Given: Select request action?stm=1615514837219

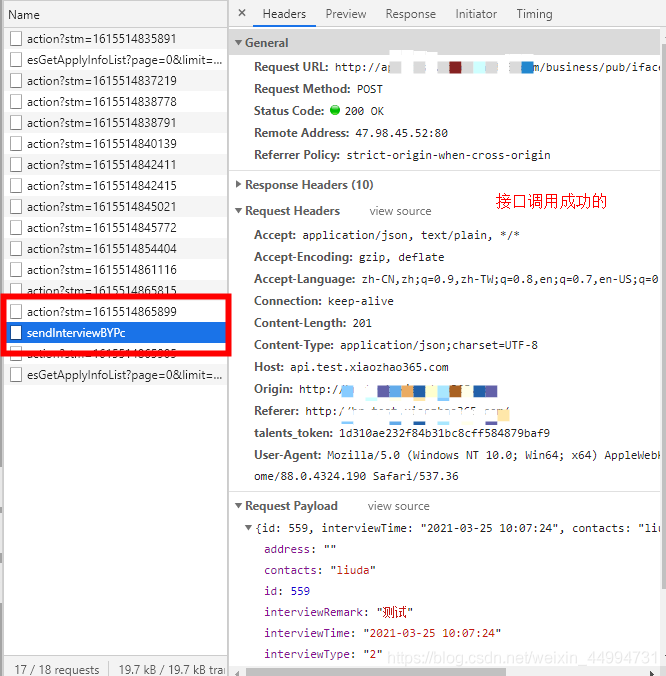Looking at the screenshot, I should tap(116, 81).
